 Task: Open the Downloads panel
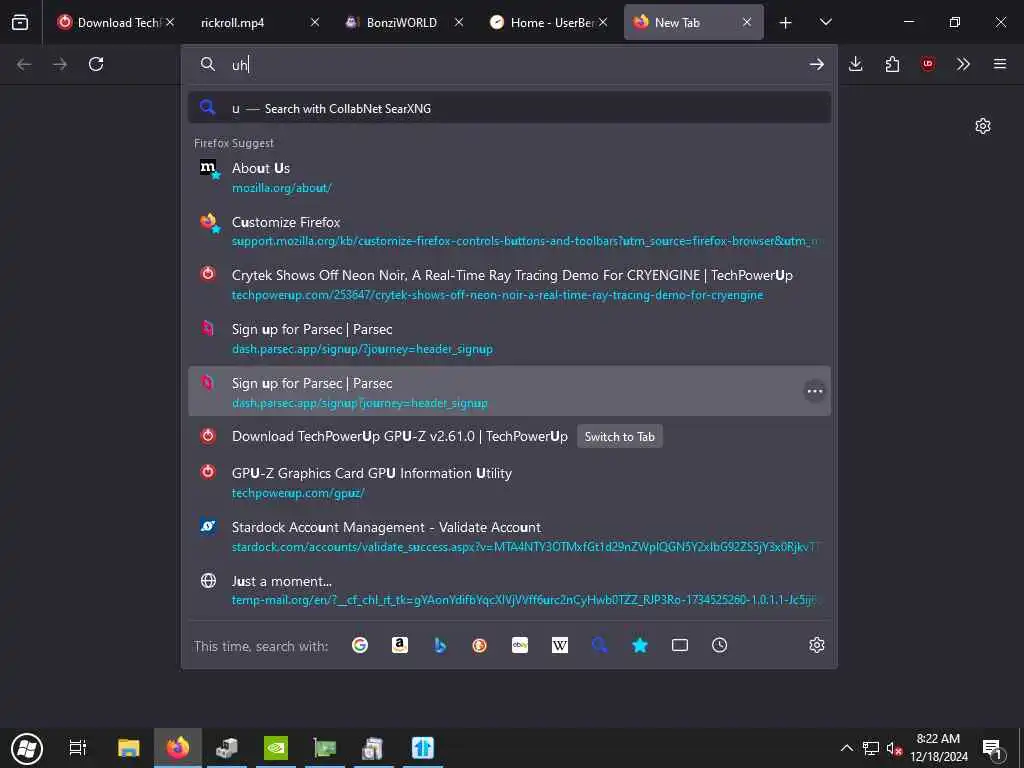(x=856, y=64)
